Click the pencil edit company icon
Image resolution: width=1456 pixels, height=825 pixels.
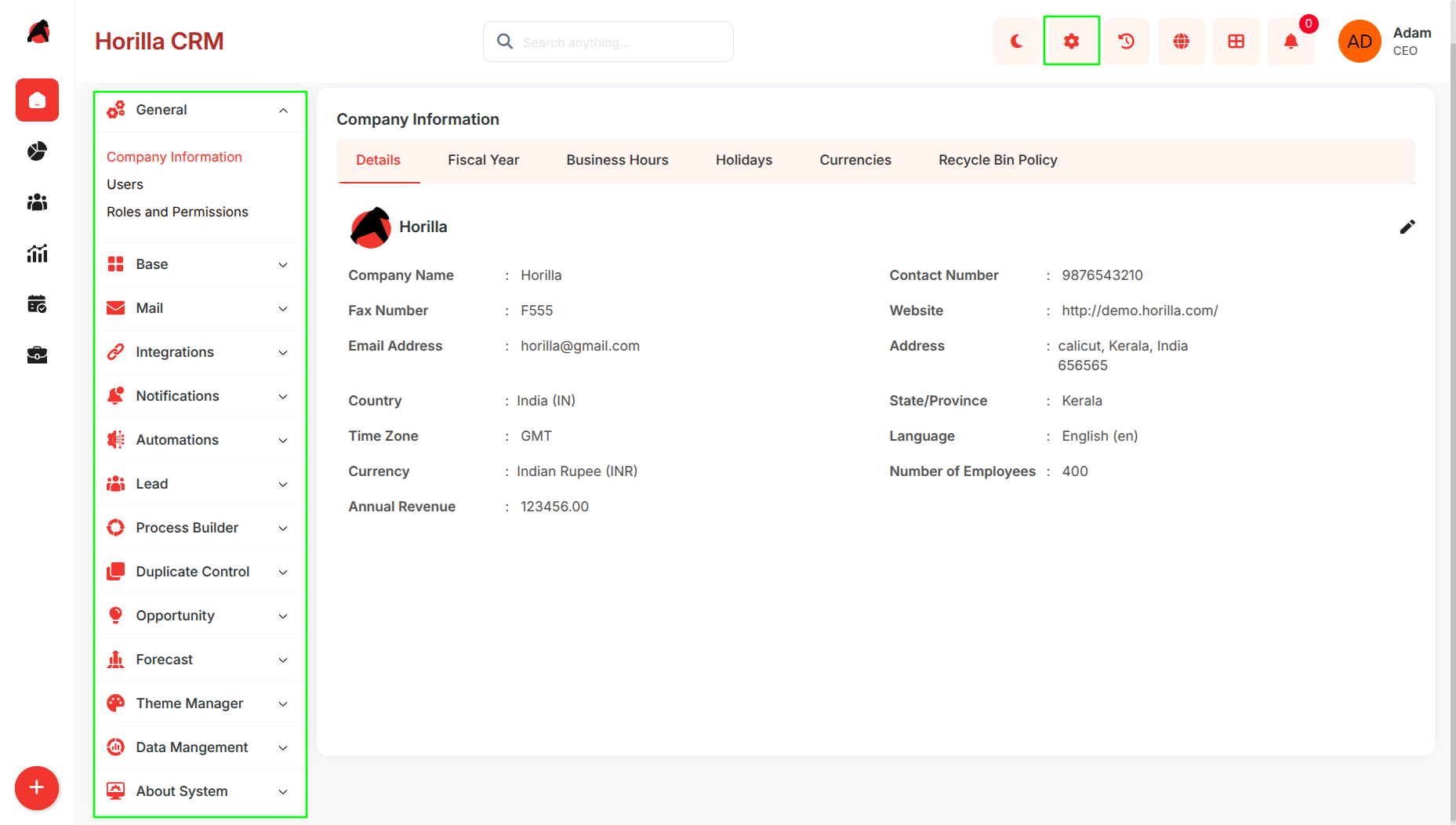(x=1407, y=227)
